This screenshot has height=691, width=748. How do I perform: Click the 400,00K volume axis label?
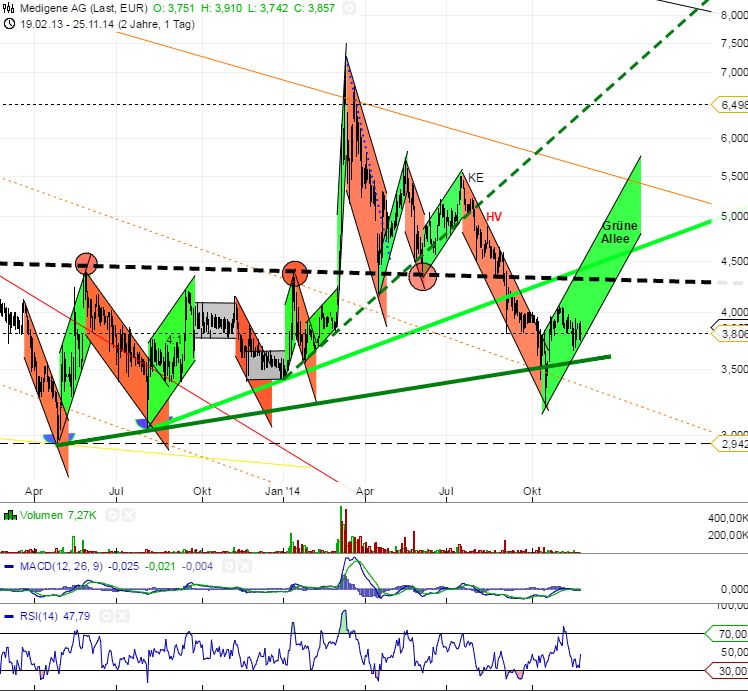[727, 517]
